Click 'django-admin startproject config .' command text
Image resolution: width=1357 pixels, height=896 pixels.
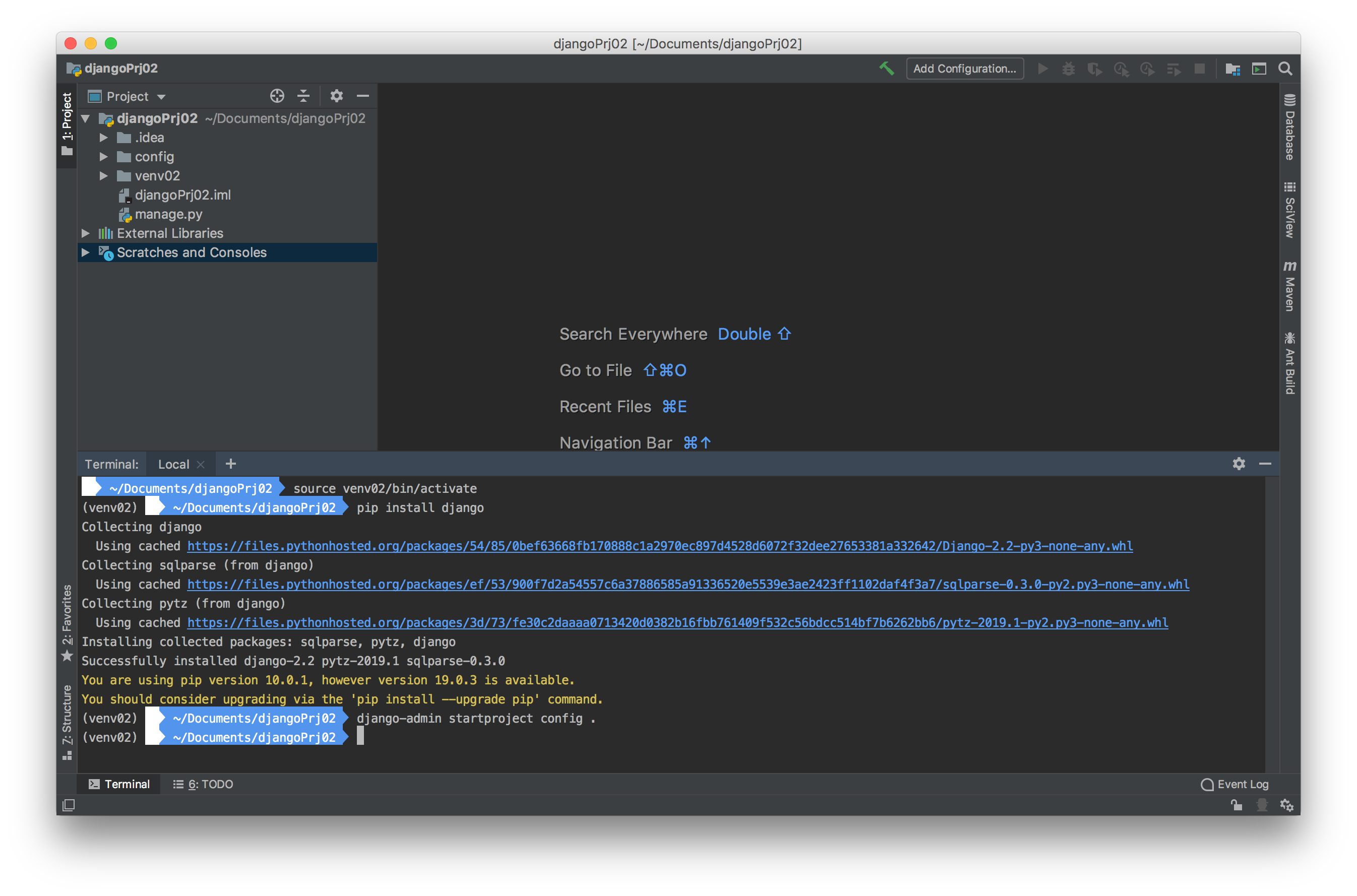(x=476, y=719)
